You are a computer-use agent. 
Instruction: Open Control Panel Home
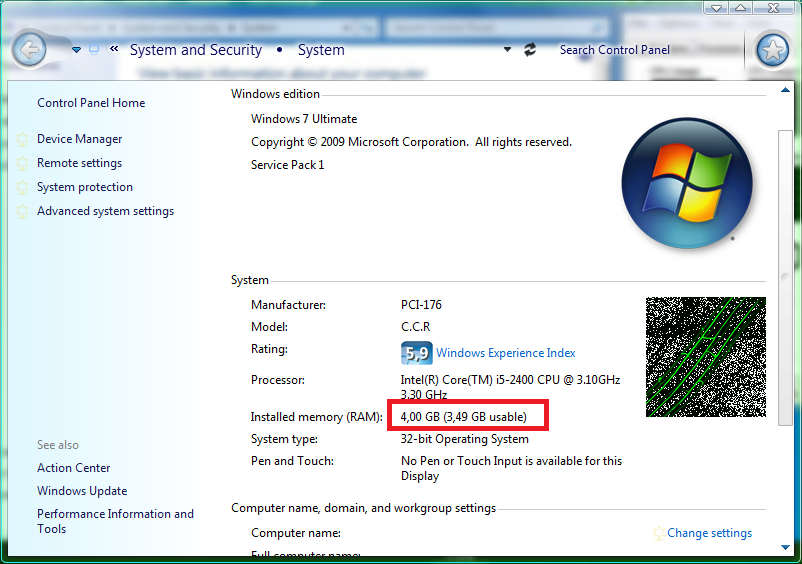tap(91, 103)
